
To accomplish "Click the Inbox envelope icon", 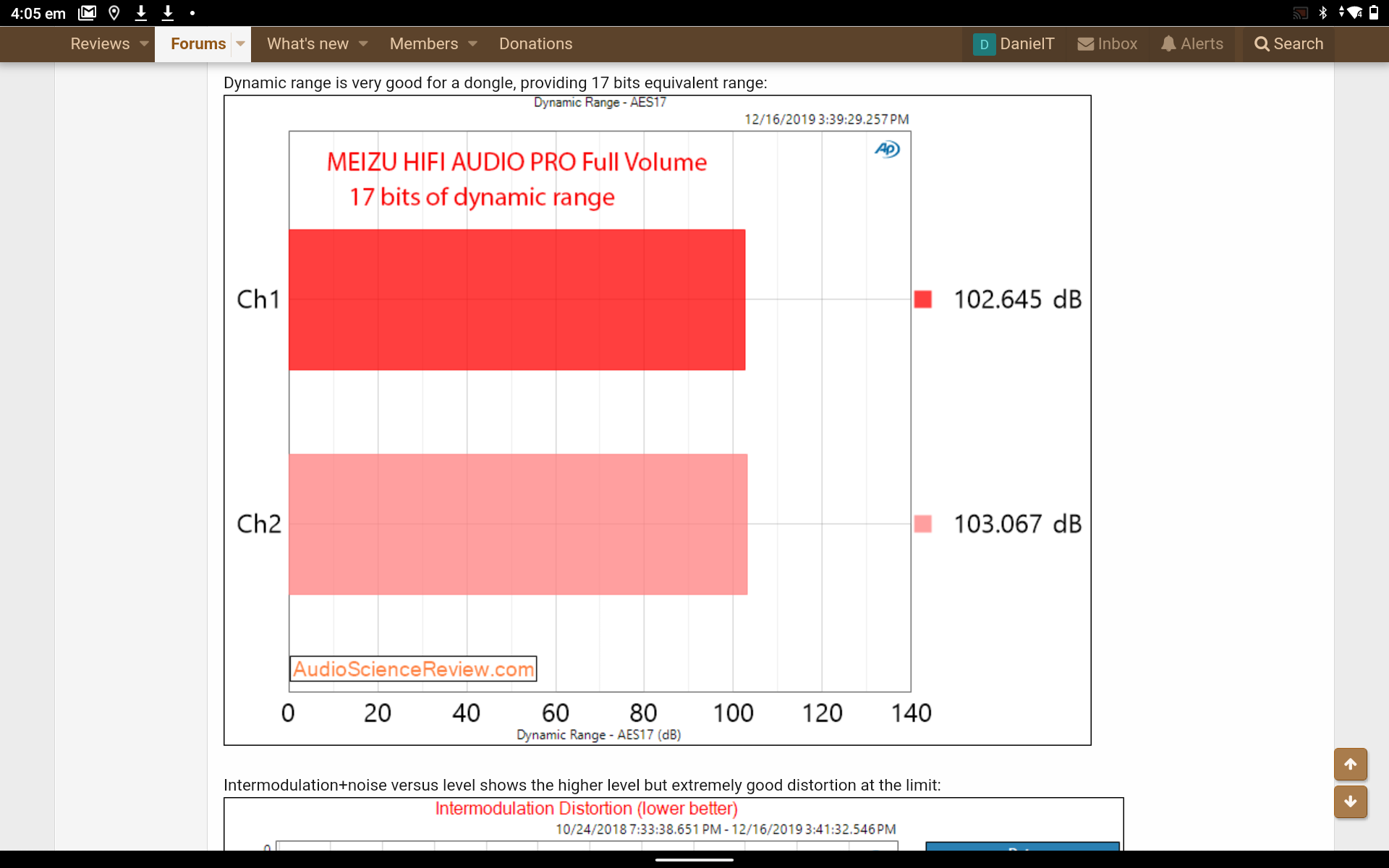I will [1085, 44].
